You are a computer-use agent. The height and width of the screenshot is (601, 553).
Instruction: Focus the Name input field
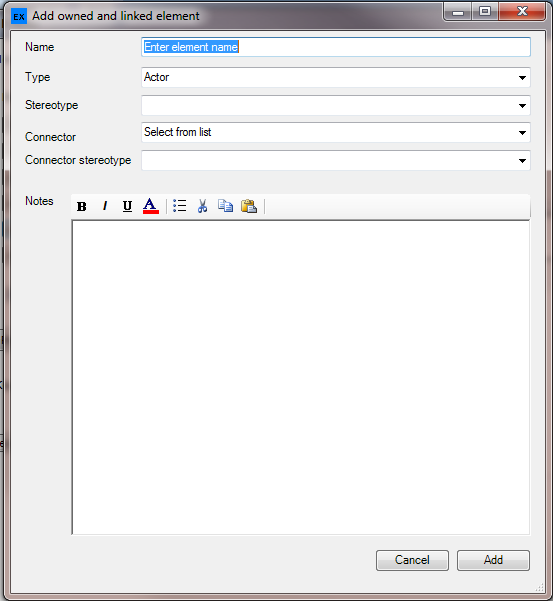coord(336,47)
